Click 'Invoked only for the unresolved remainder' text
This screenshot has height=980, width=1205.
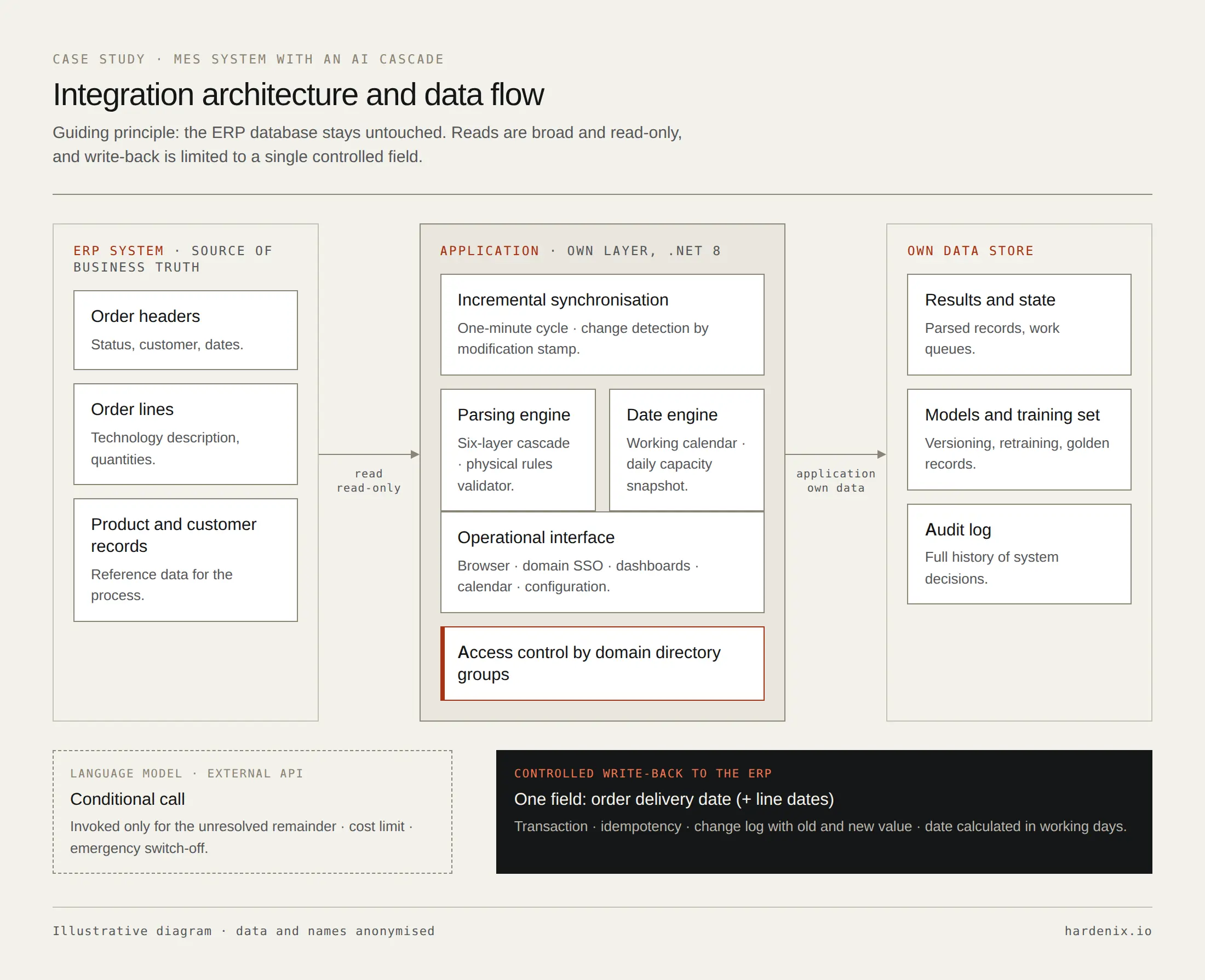pyautogui.click(x=241, y=837)
